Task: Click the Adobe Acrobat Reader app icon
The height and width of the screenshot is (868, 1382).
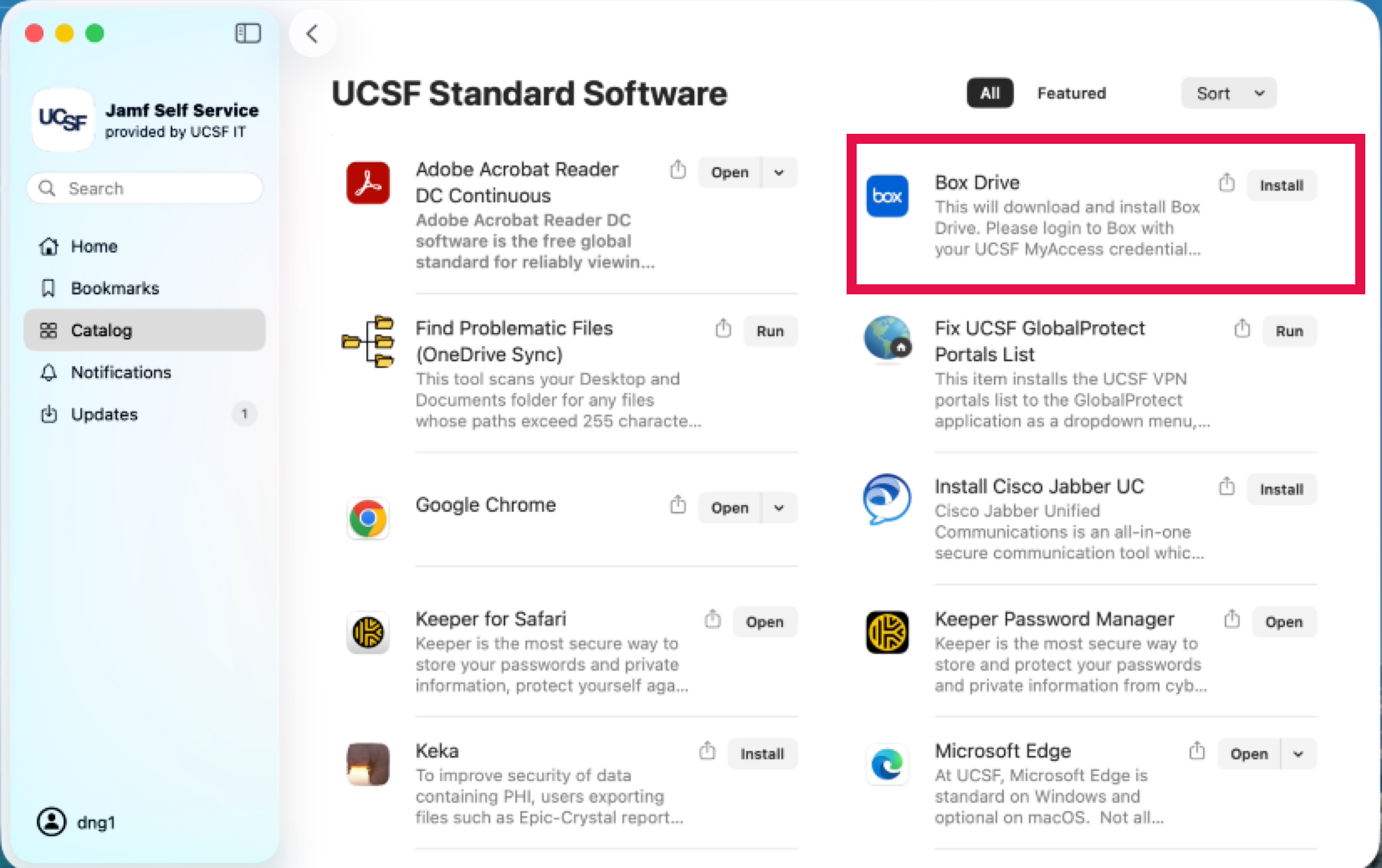Action: click(x=368, y=183)
